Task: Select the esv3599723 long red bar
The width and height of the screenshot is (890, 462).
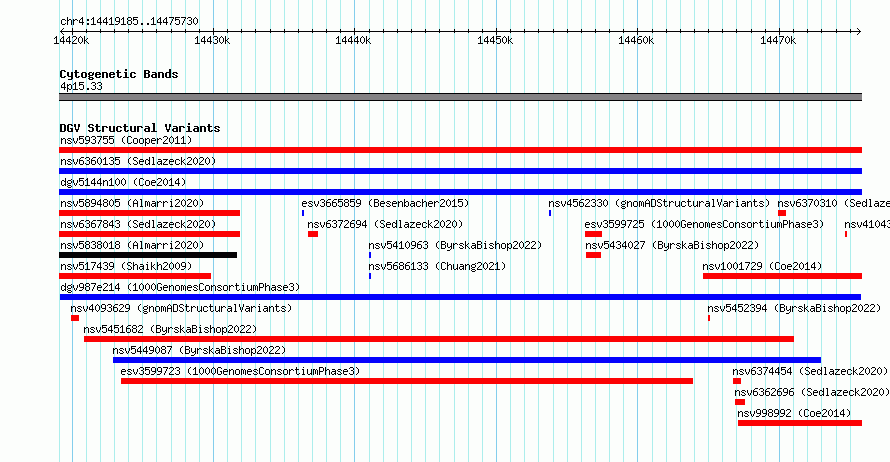Action: (x=407, y=381)
